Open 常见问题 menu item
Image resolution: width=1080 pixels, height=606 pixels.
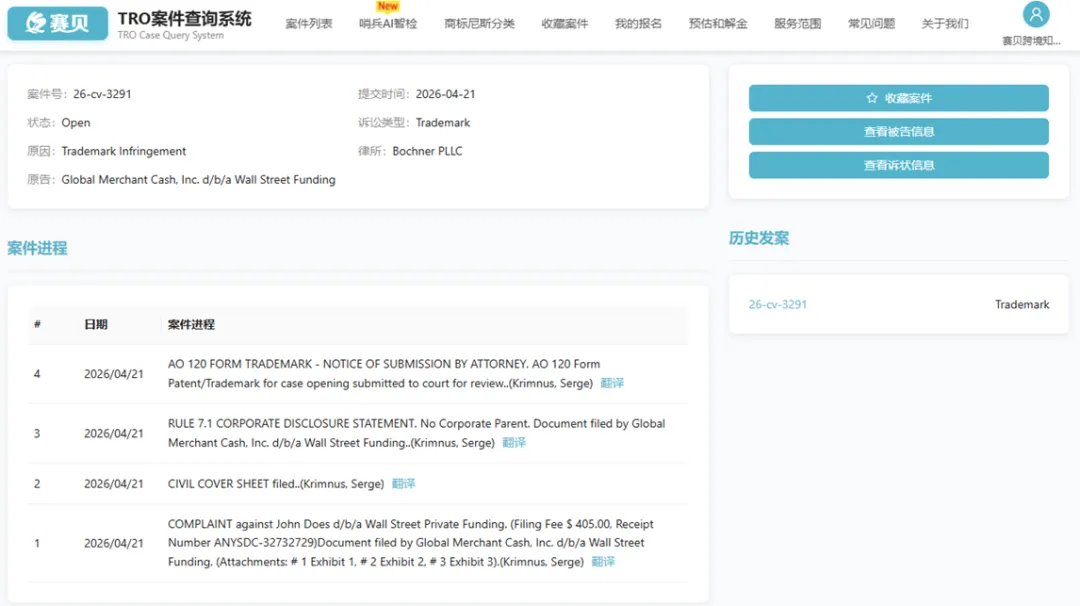[871, 23]
